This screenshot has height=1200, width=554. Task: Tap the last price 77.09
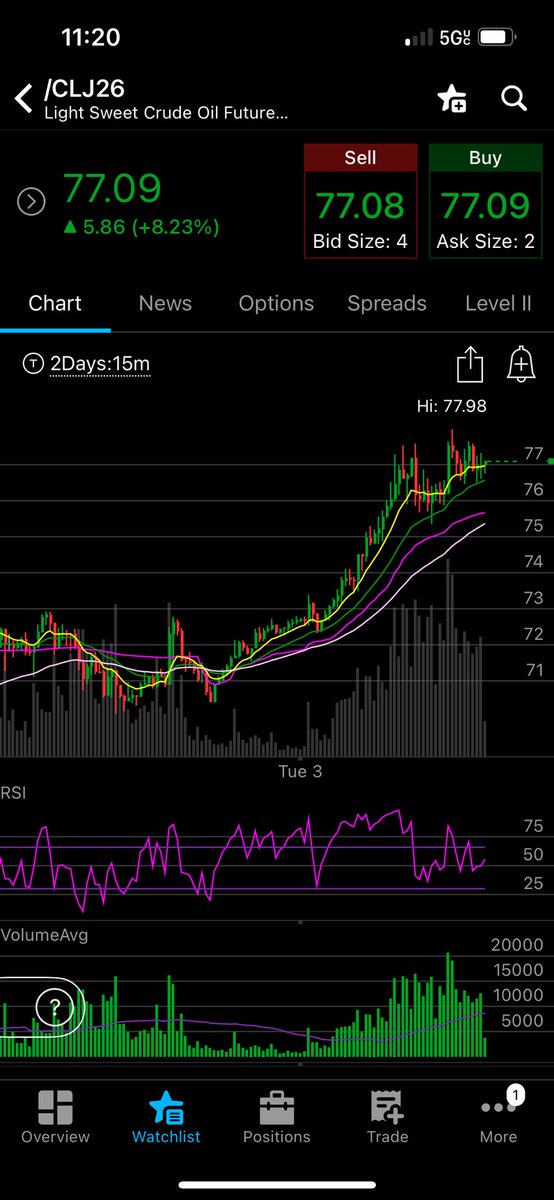pos(112,188)
